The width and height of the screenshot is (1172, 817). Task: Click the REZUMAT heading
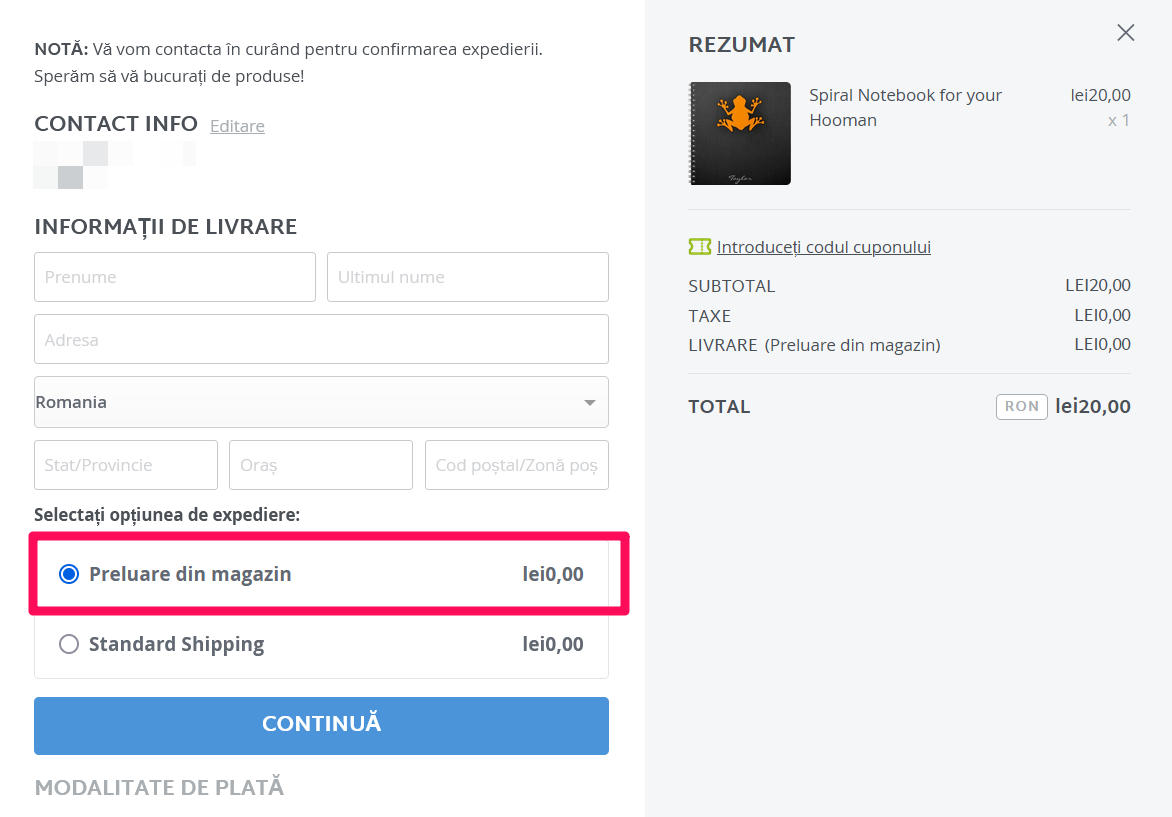(x=741, y=45)
